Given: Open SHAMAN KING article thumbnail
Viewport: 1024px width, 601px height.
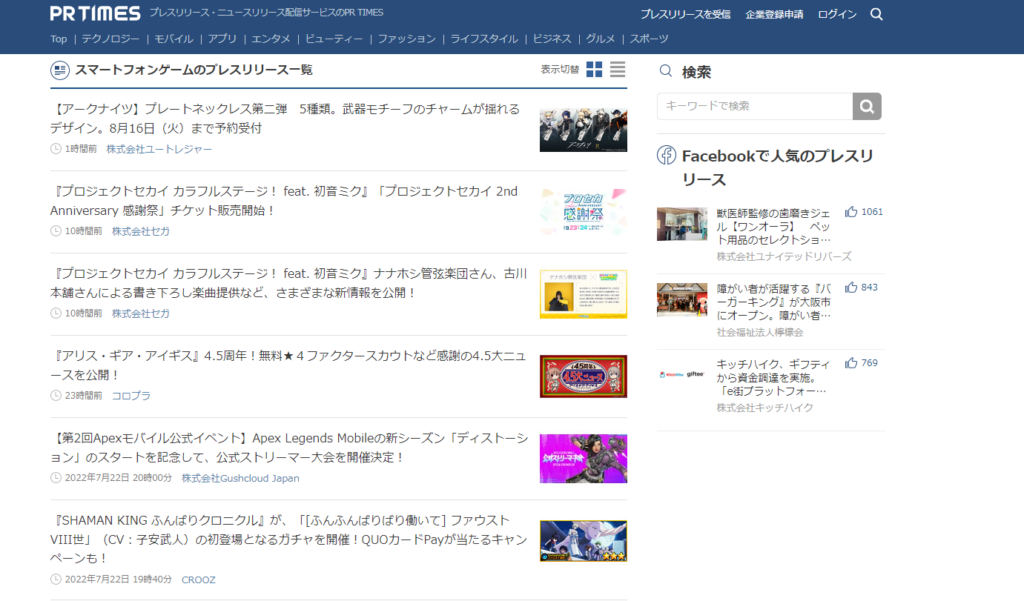Looking at the screenshot, I should (x=583, y=541).
